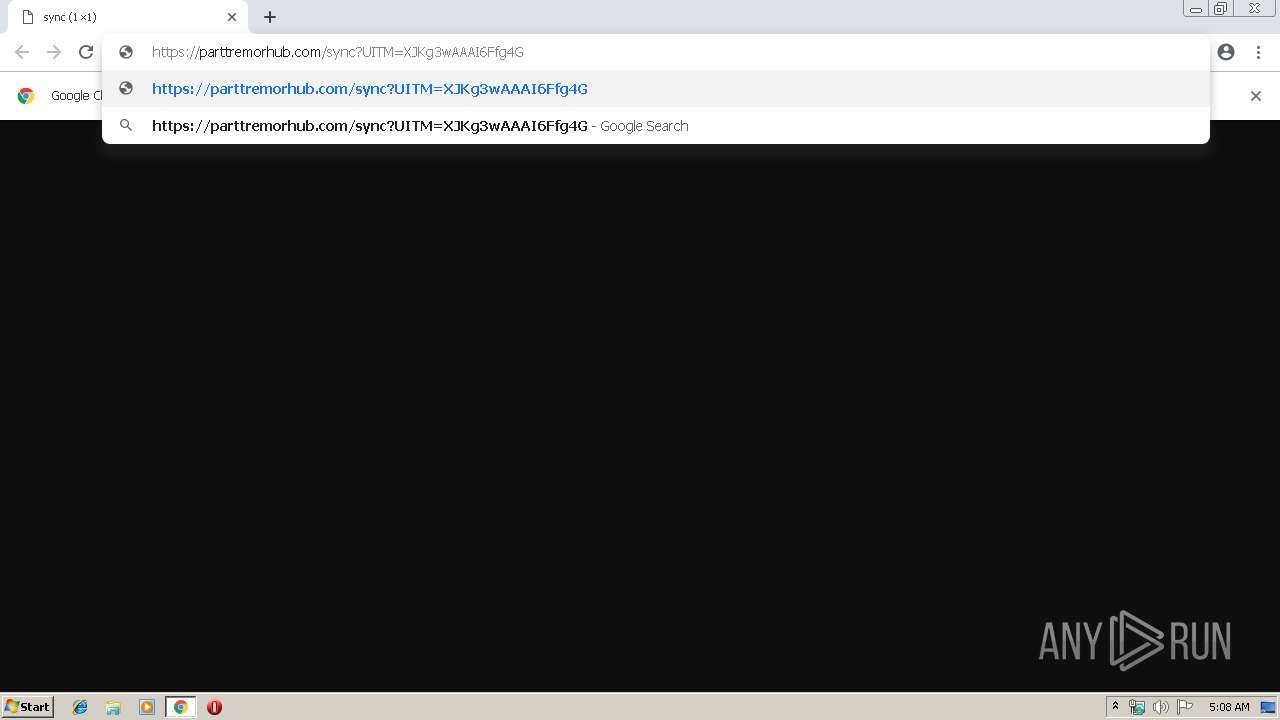Click the volume speaker tray icon
Viewport: 1280px width, 720px height.
pos(1161,707)
